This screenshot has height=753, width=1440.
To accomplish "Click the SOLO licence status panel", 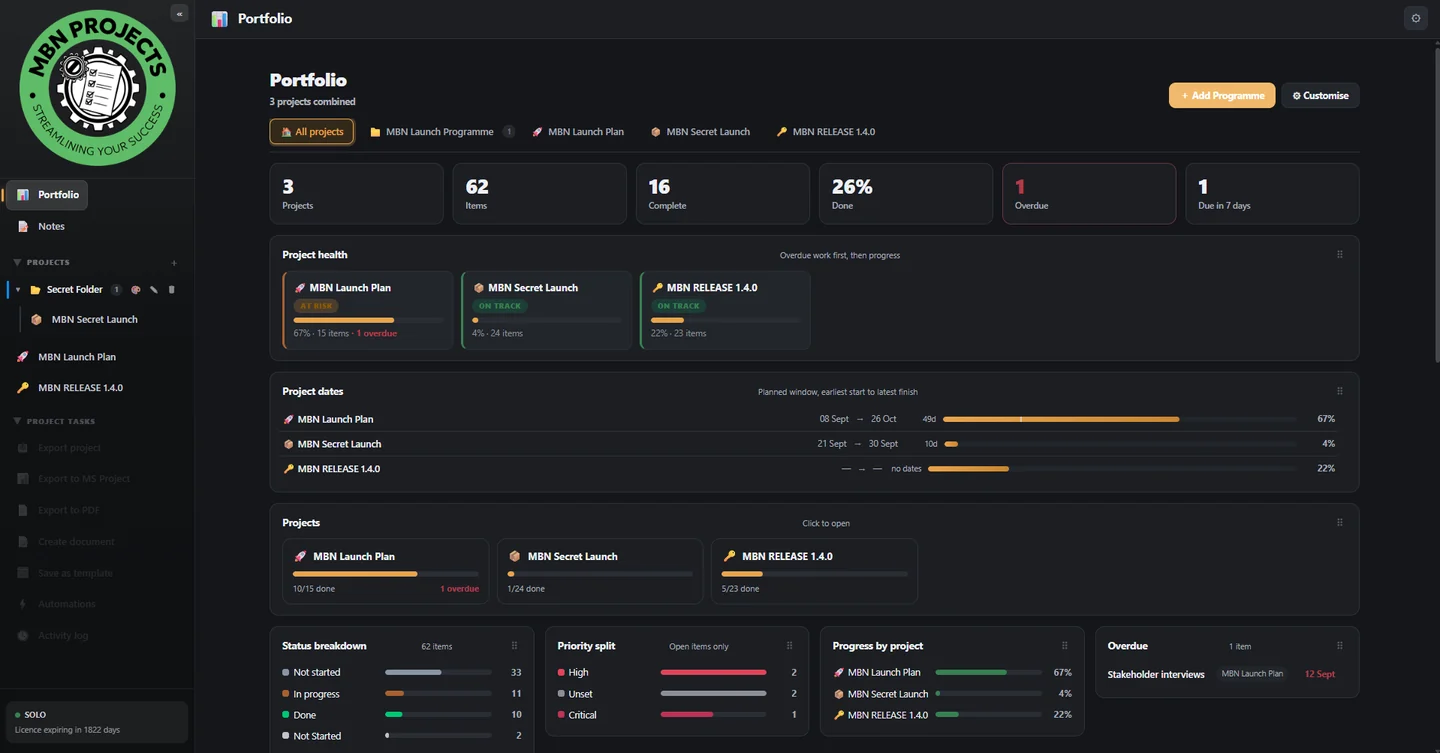I will pyautogui.click(x=96, y=722).
